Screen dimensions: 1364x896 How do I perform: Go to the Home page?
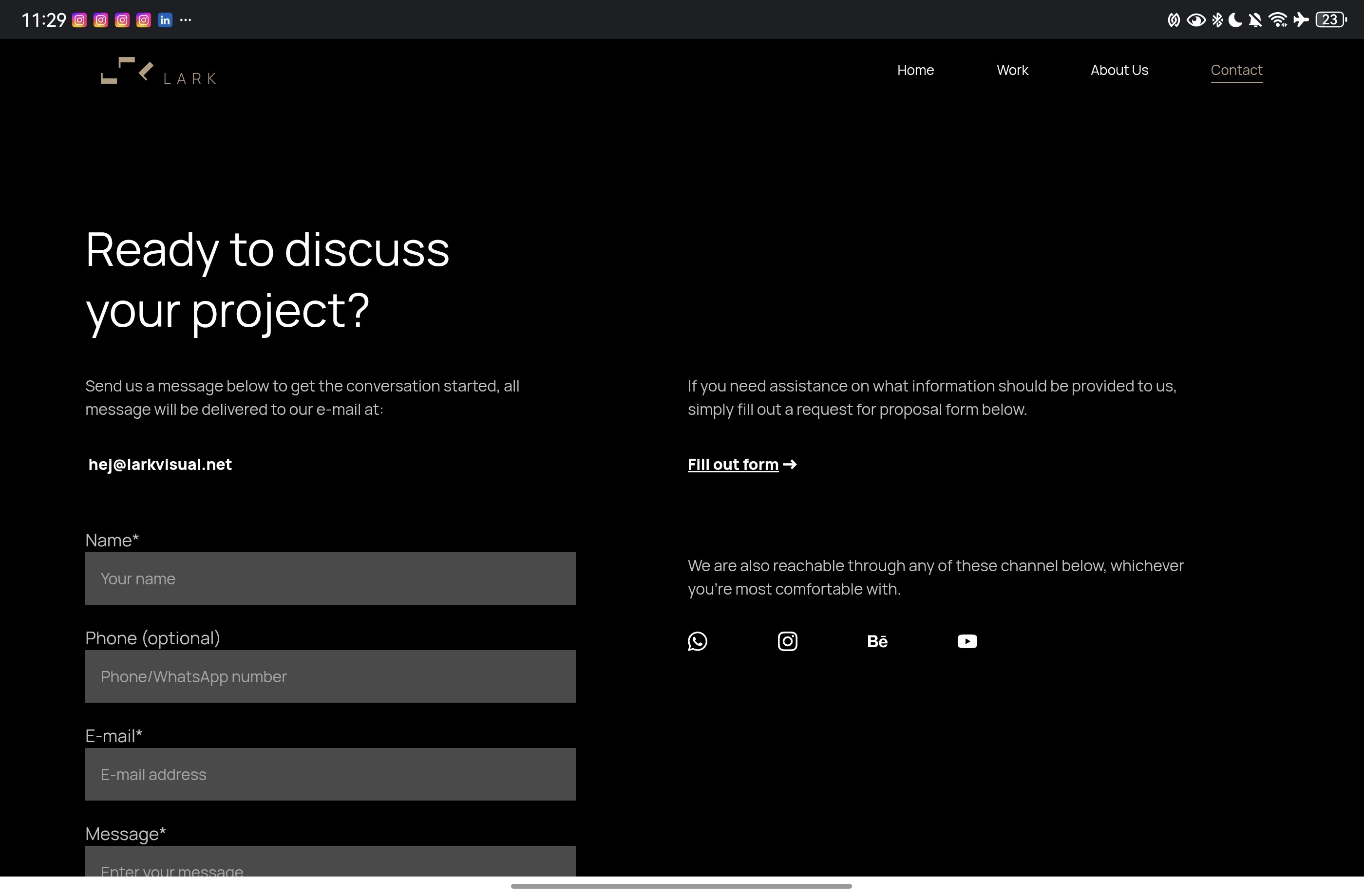coord(915,70)
